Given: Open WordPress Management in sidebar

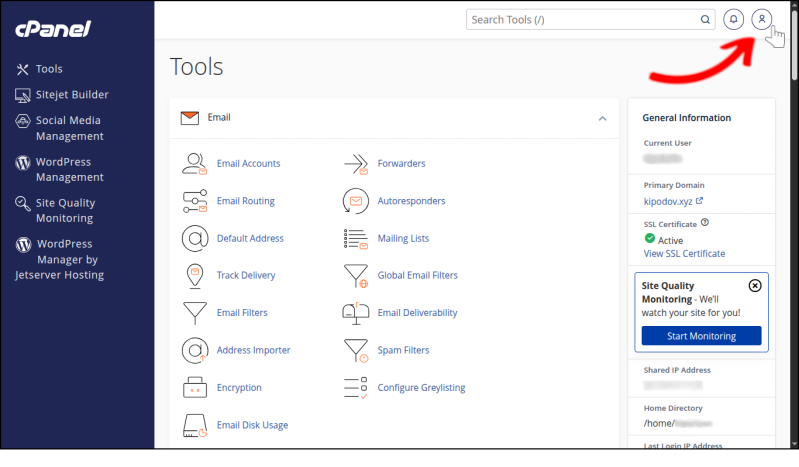Looking at the screenshot, I should [69, 169].
